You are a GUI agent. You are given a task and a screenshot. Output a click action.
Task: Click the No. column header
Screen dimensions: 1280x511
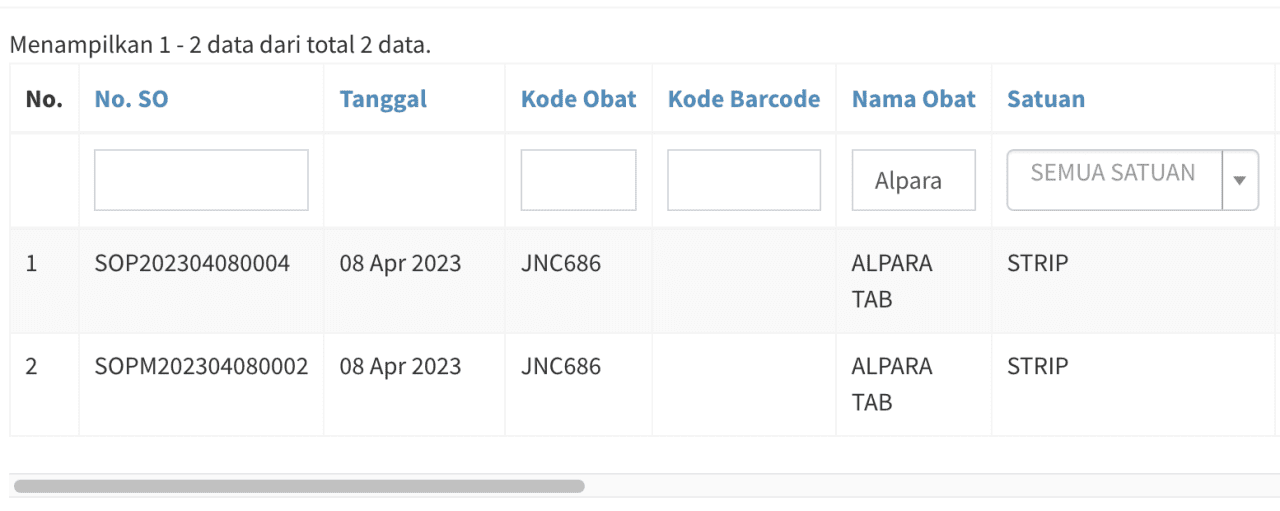point(44,99)
